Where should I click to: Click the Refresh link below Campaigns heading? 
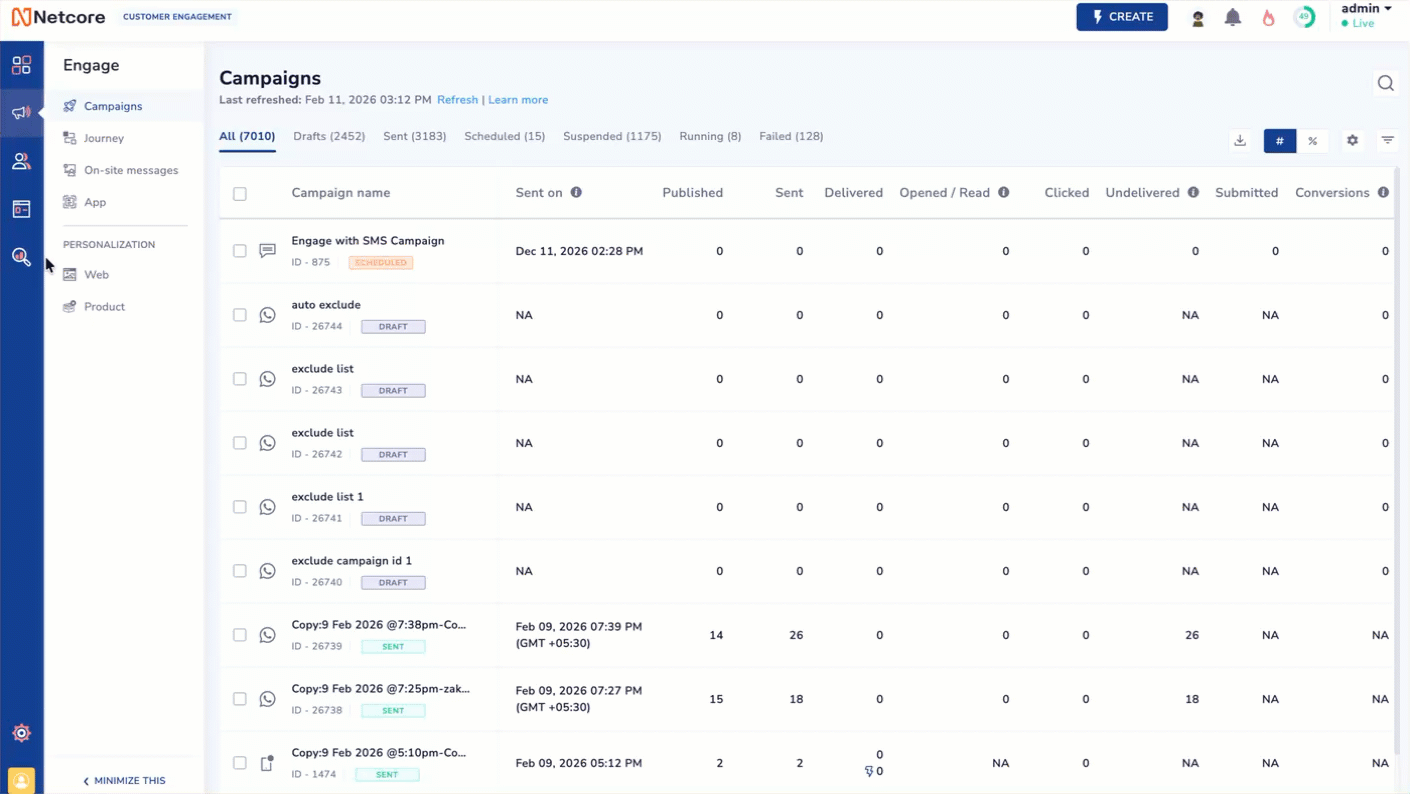tap(457, 99)
